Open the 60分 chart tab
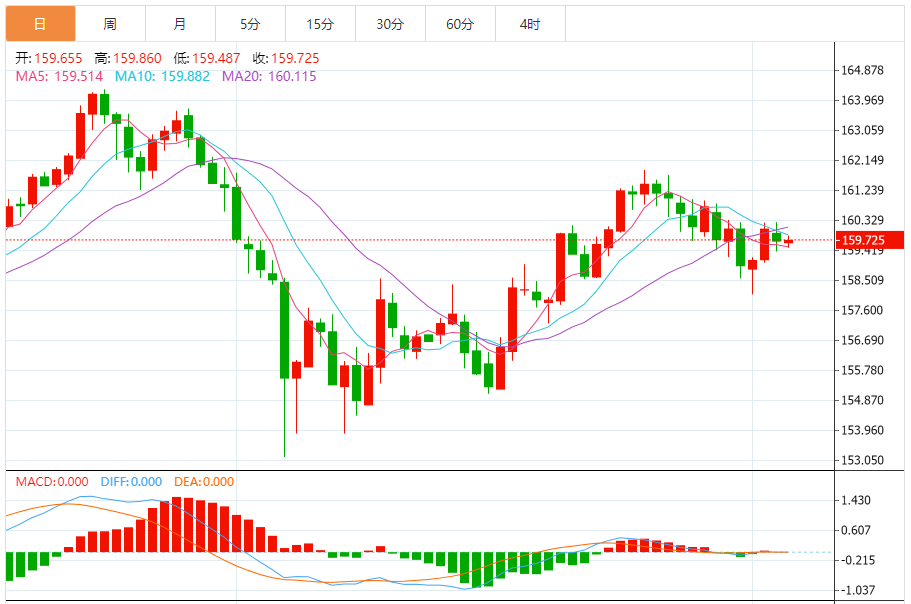 coord(460,24)
